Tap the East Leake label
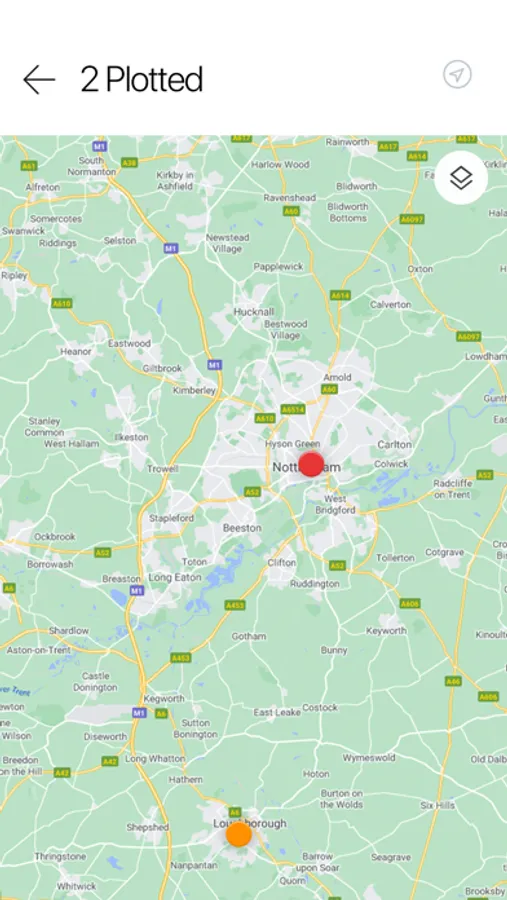Viewport: 507px width, 900px height. coord(277,712)
